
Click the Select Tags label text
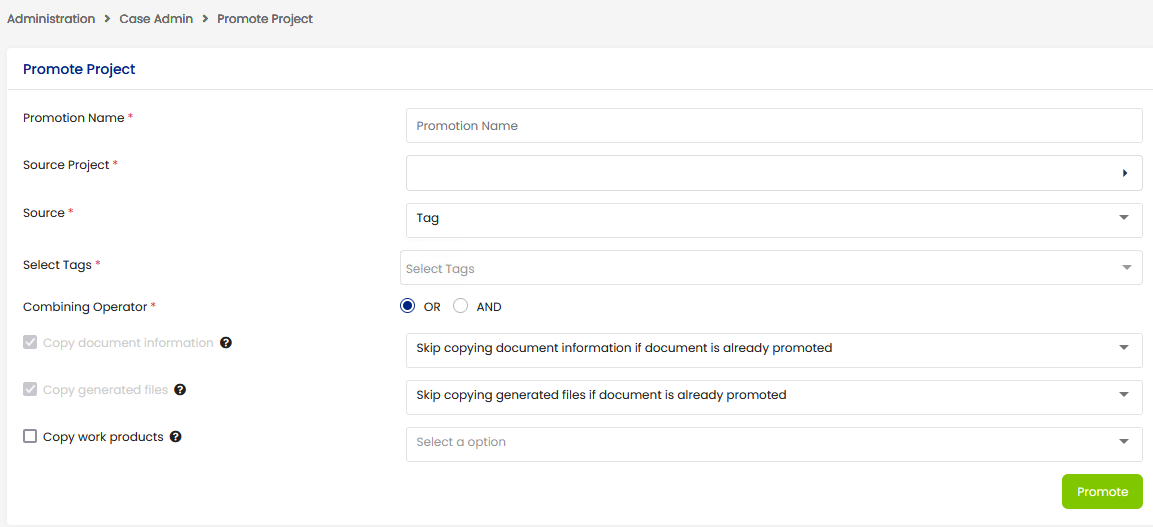57,265
